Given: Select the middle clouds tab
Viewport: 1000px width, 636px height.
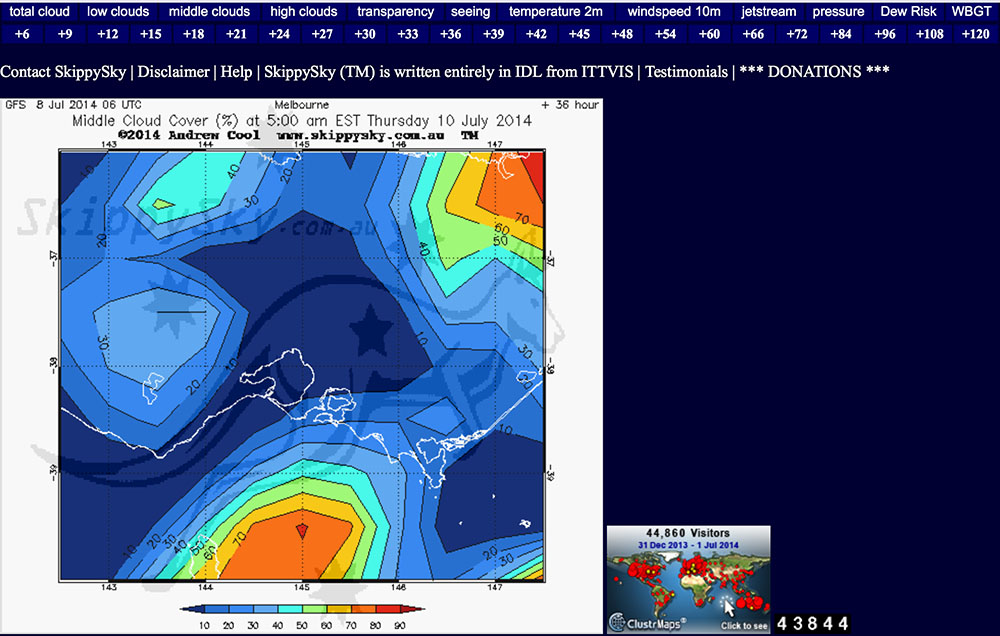Looking at the screenshot, I should [209, 11].
